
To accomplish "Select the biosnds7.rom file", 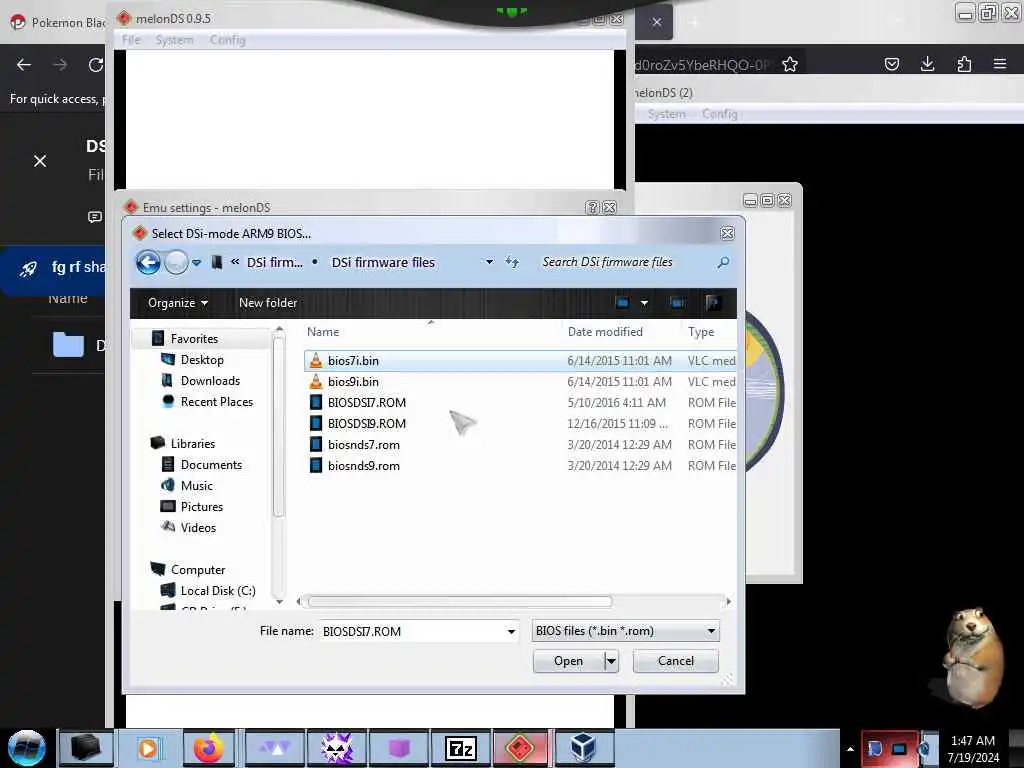I will (x=520, y=445).
